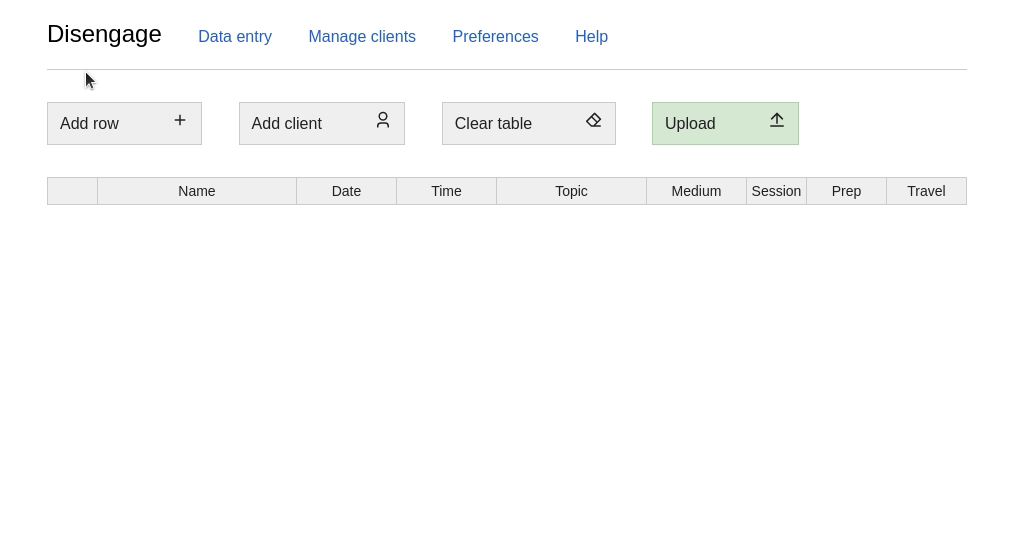Click the Disengage app title
This screenshot has width=1015, height=536.
(x=104, y=34)
